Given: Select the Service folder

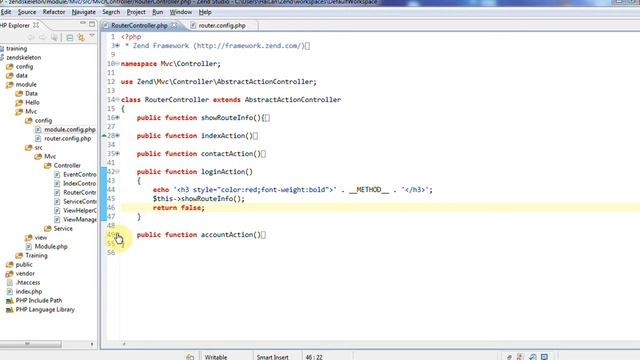Looking at the screenshot, I should pyautogui.click(x=63, y=229).
